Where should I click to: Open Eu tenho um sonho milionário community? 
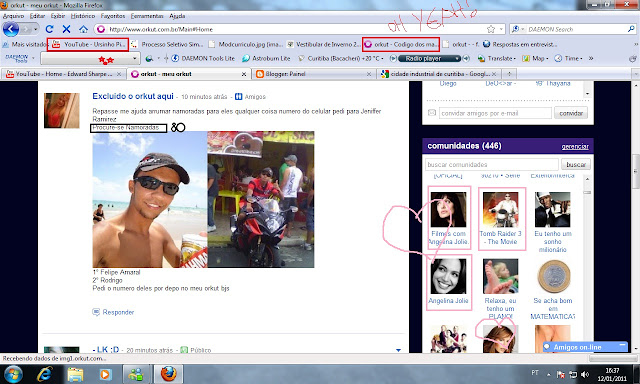click(x=553, y=222)
